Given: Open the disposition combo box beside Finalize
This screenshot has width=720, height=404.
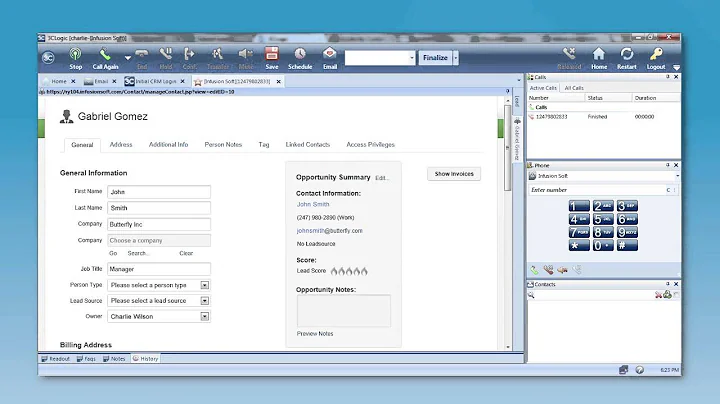Looking at the screenshot, I should pyautogui.click(x=380, y=58).
